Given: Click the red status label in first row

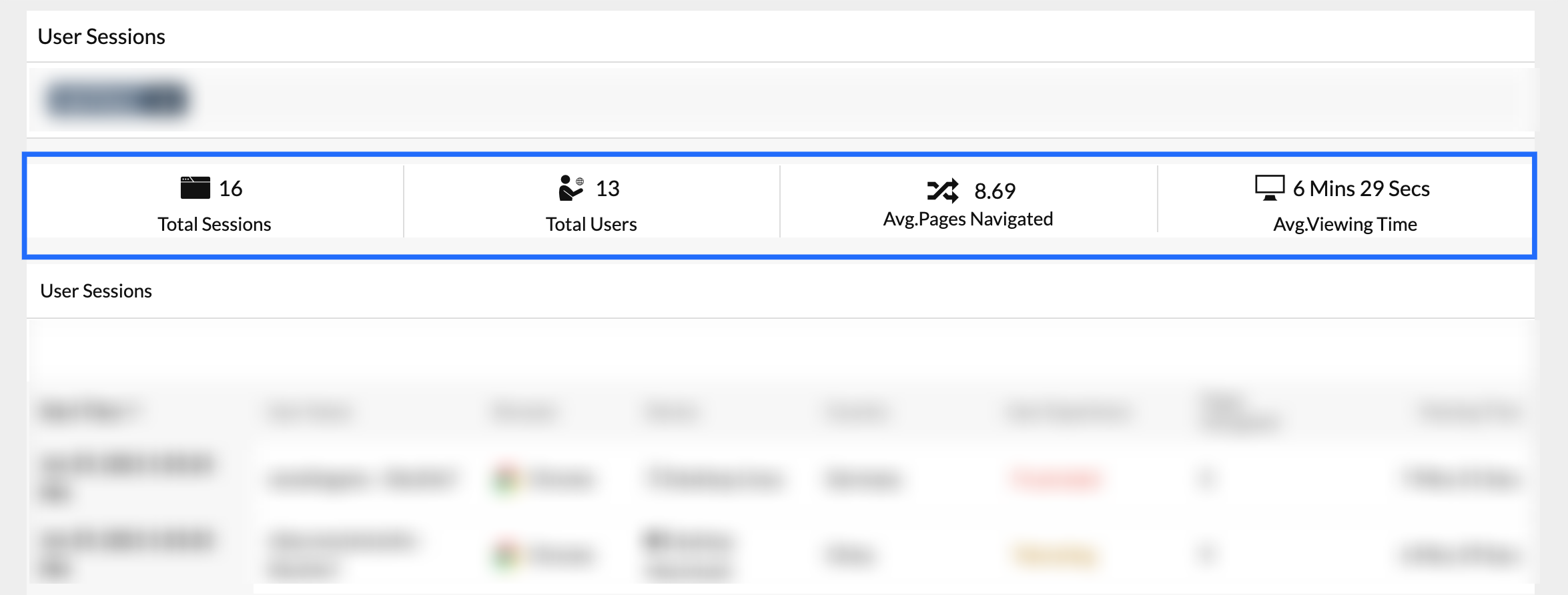Looking at the screenshot, I should pyautogui.click(x=1056, y=479).
